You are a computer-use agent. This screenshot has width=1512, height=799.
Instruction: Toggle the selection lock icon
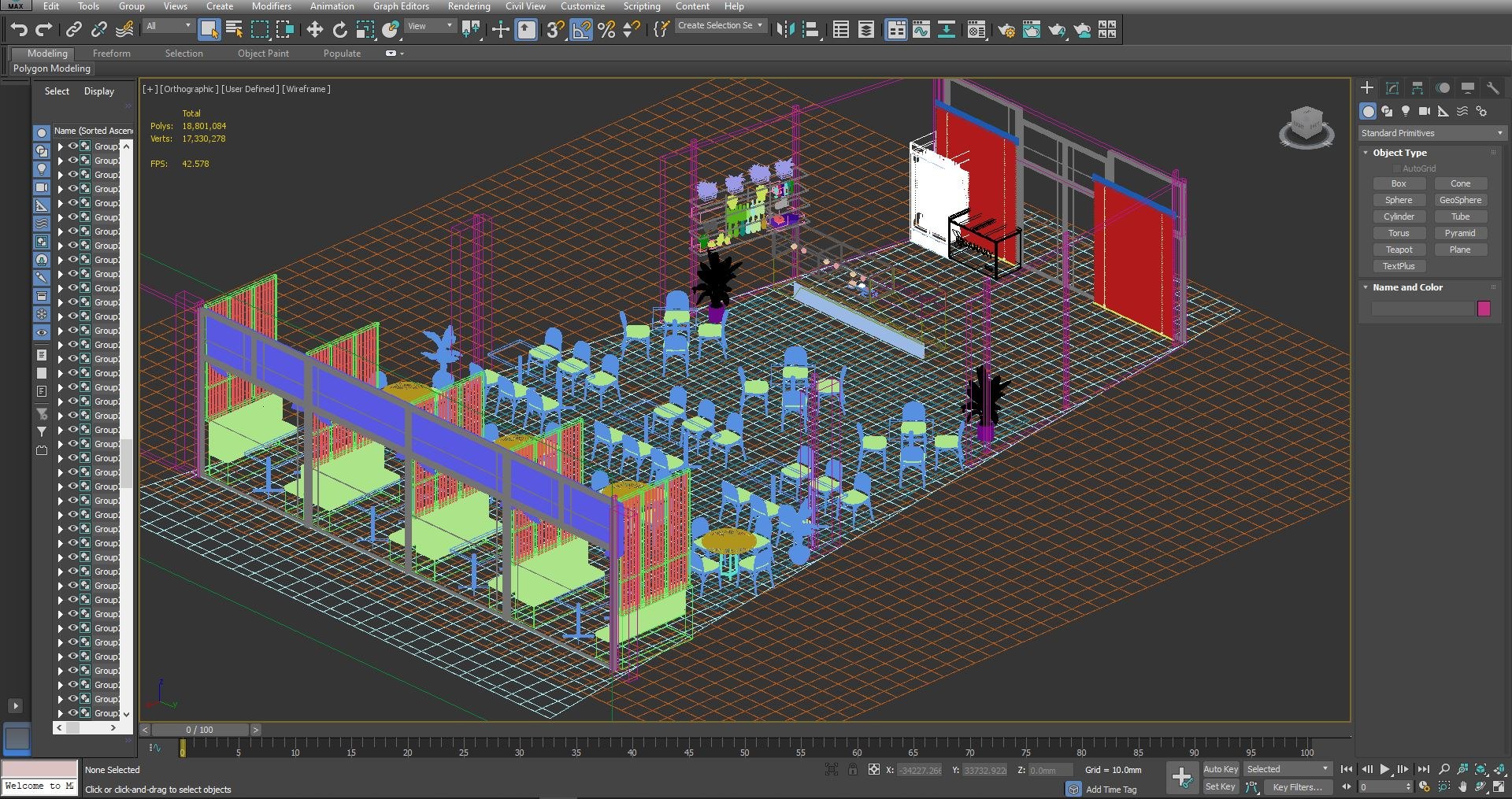853,769
